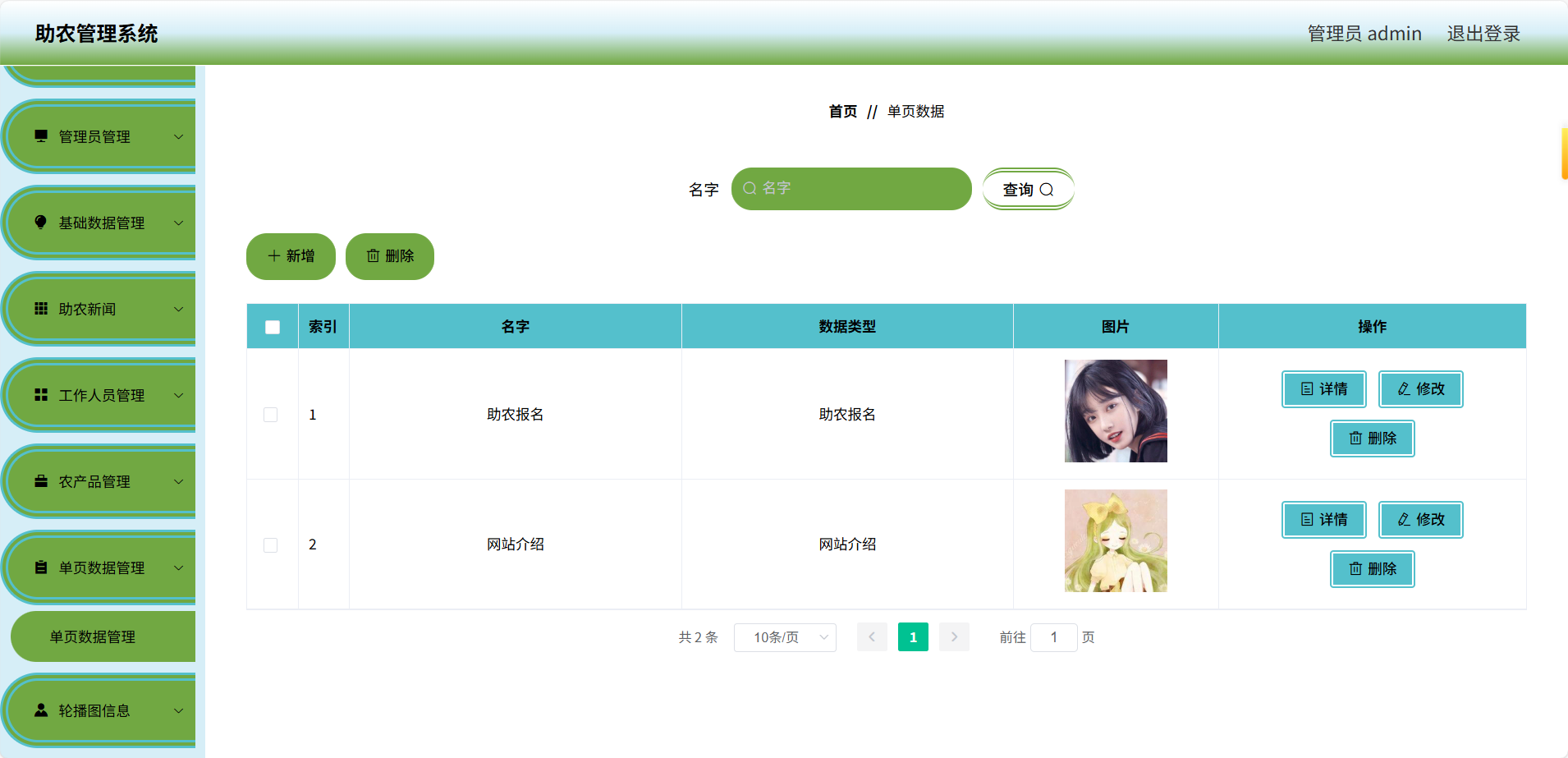Click the grid icon beside 助农新闻
Viewport: 1568px width, 758px height.
click(41, 308)
